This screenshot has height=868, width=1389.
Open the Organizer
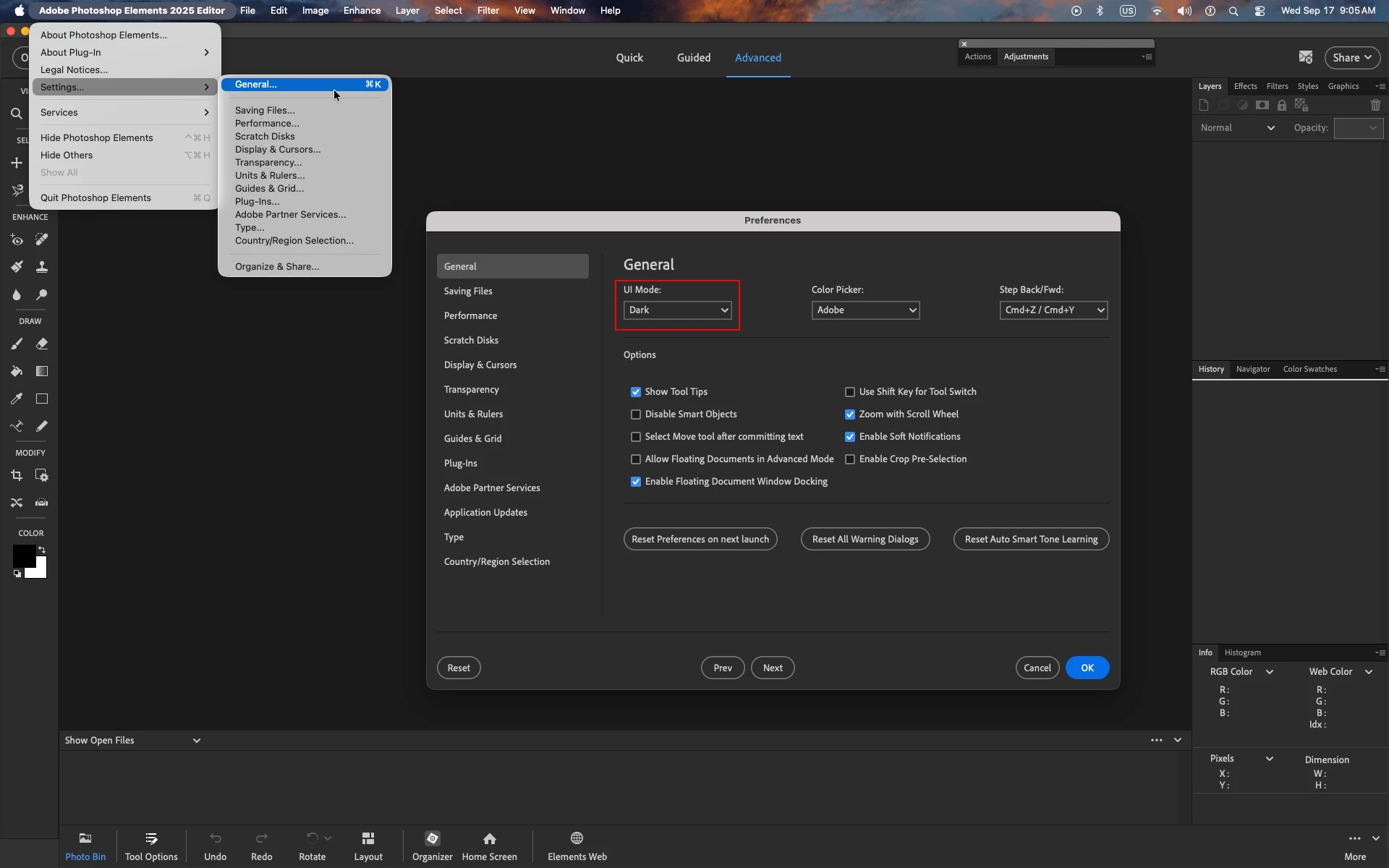click(432, 846)
